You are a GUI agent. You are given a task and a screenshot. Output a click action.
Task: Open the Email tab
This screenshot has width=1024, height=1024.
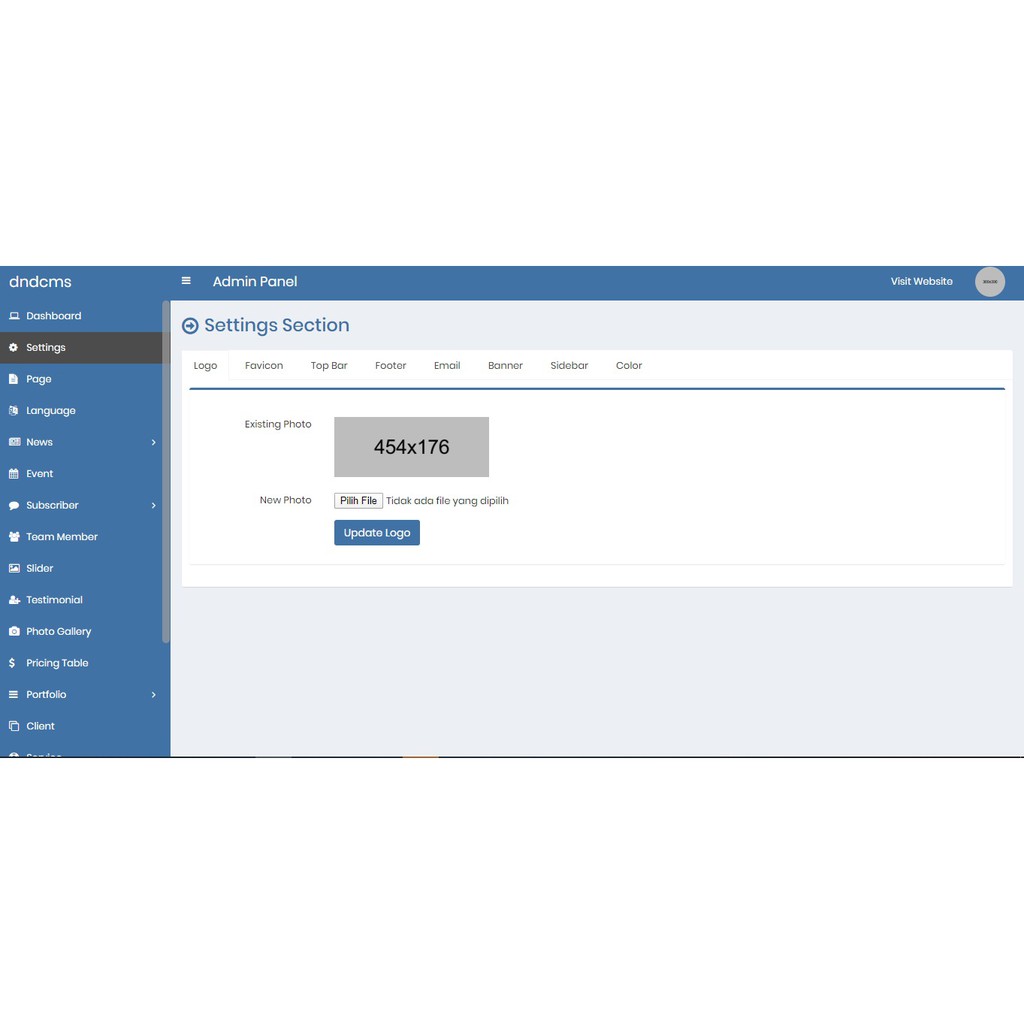447,366
